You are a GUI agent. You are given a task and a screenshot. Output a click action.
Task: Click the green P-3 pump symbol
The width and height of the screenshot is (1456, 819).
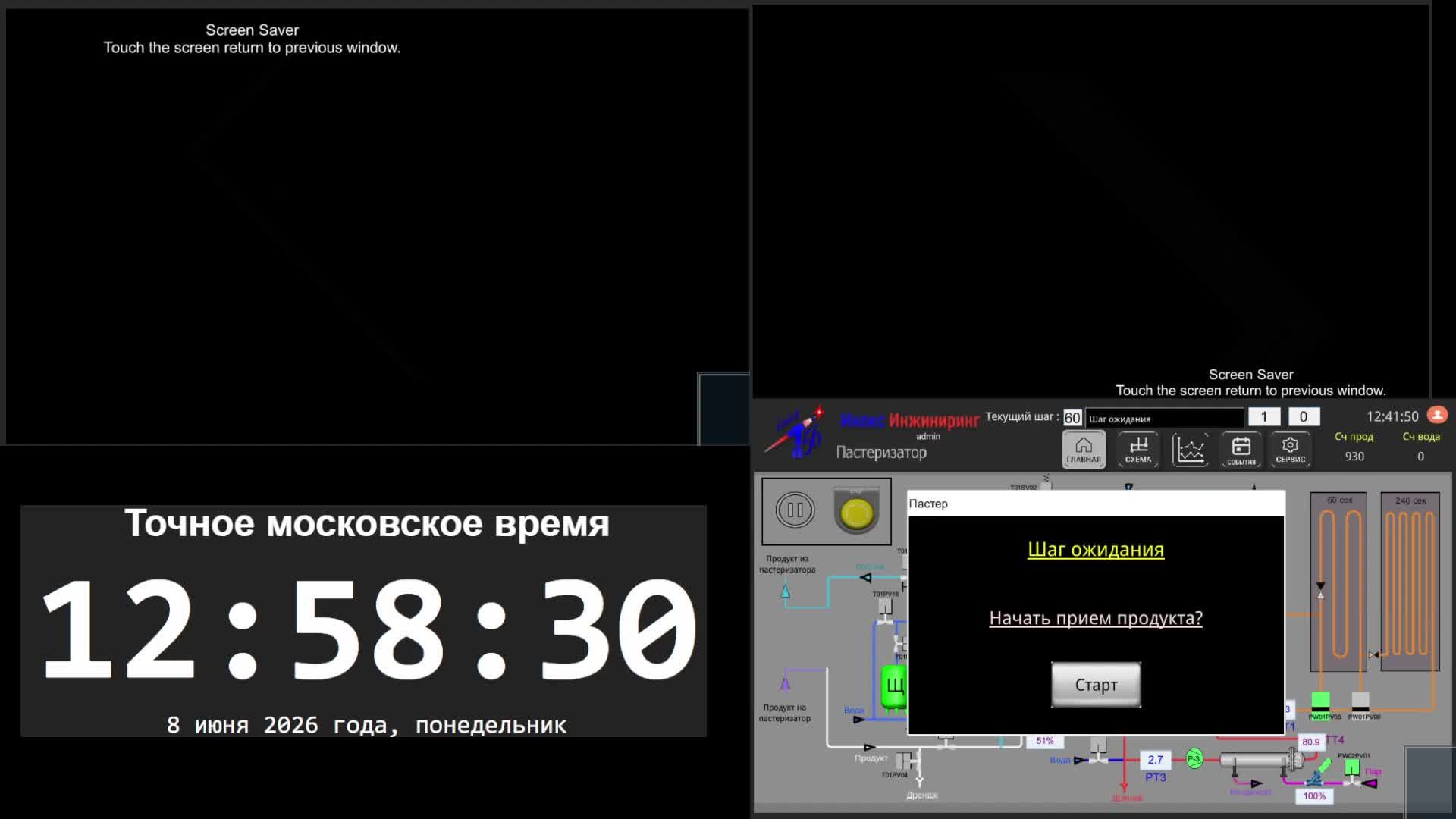tap(1194, 758)
